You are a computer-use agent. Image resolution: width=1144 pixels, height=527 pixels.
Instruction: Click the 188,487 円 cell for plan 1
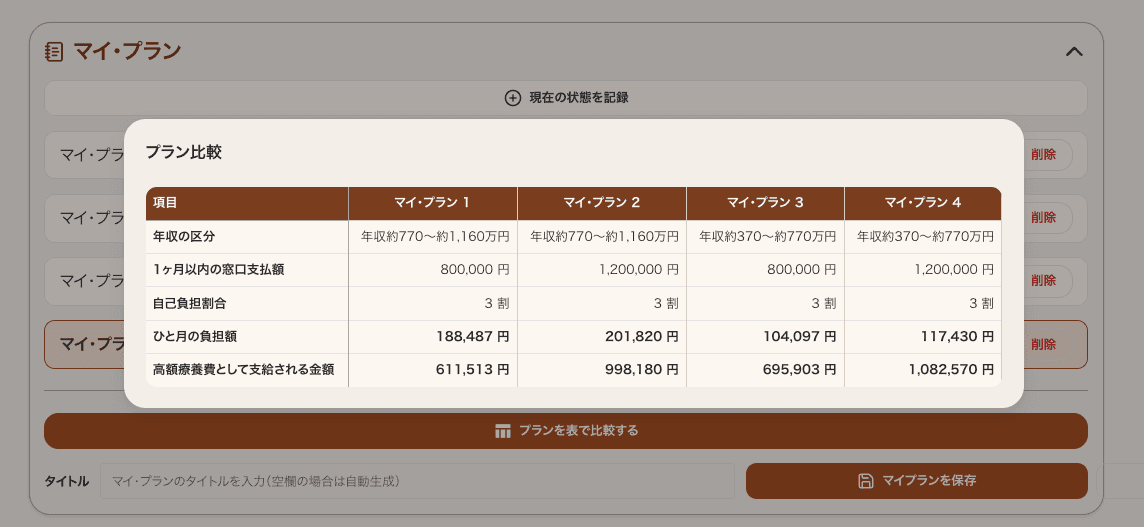click(x=472, y=337)
